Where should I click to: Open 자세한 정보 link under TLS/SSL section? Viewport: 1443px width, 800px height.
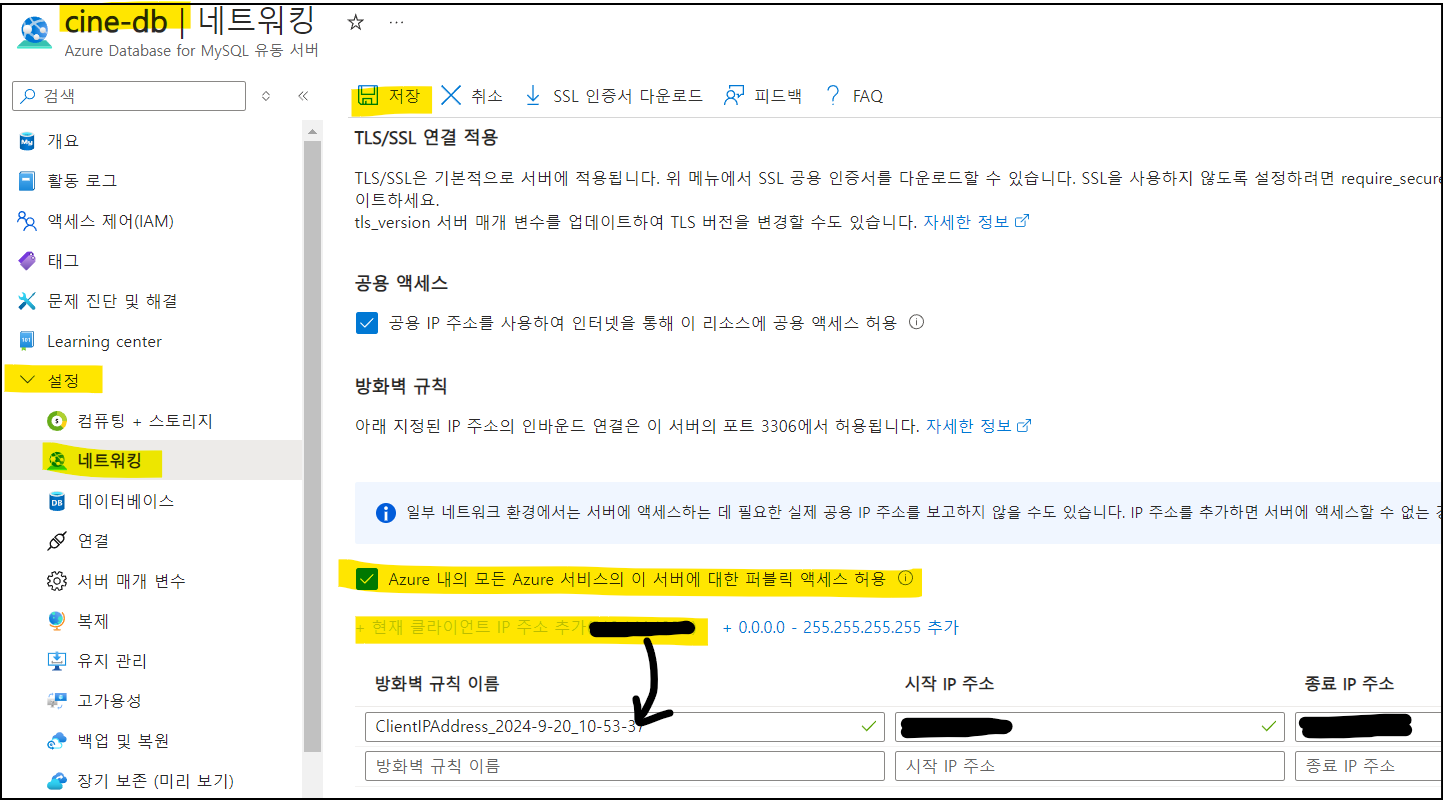point(976,222)
